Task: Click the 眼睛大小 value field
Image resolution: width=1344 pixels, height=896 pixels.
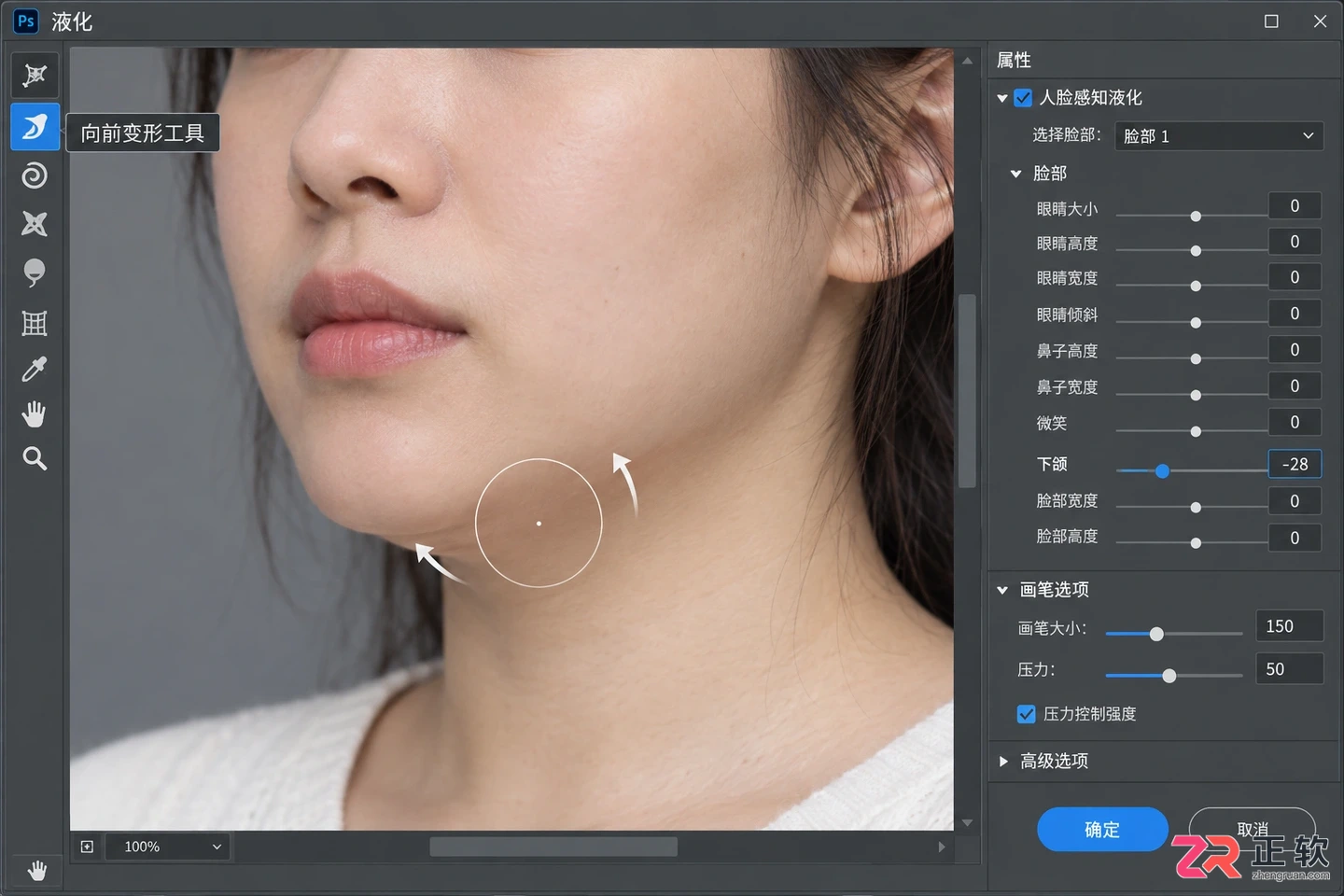Action: pyautogui.click(x=1295, y=206)
